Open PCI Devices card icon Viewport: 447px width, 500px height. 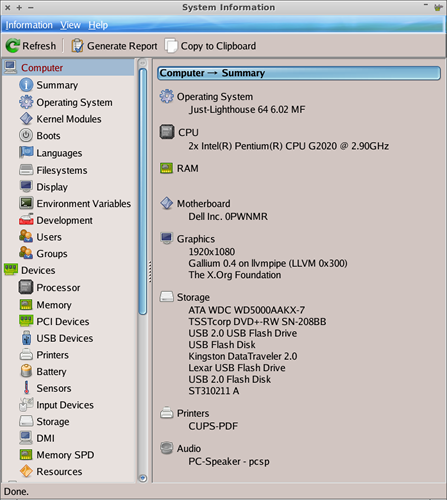click(26, 321)
